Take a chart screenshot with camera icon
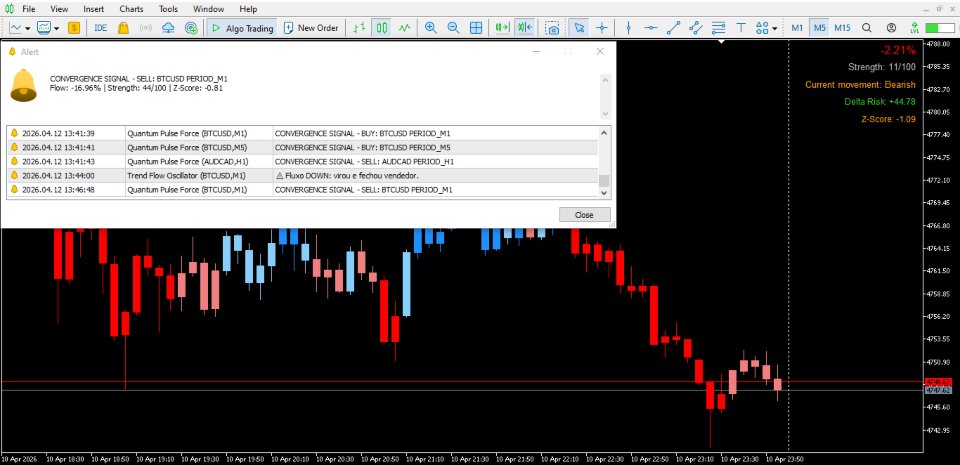 [552, 28]
